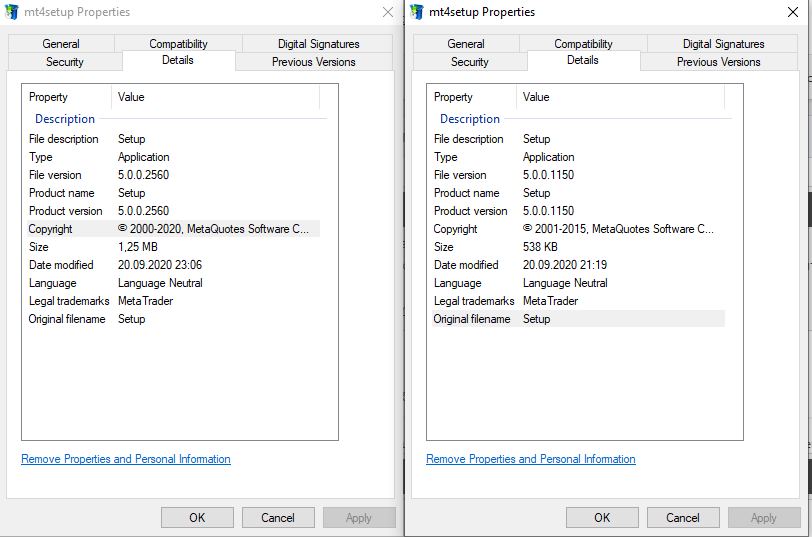Click Cancel button in right window
This screenshot has width=812, height=537.
click(683, 517)
